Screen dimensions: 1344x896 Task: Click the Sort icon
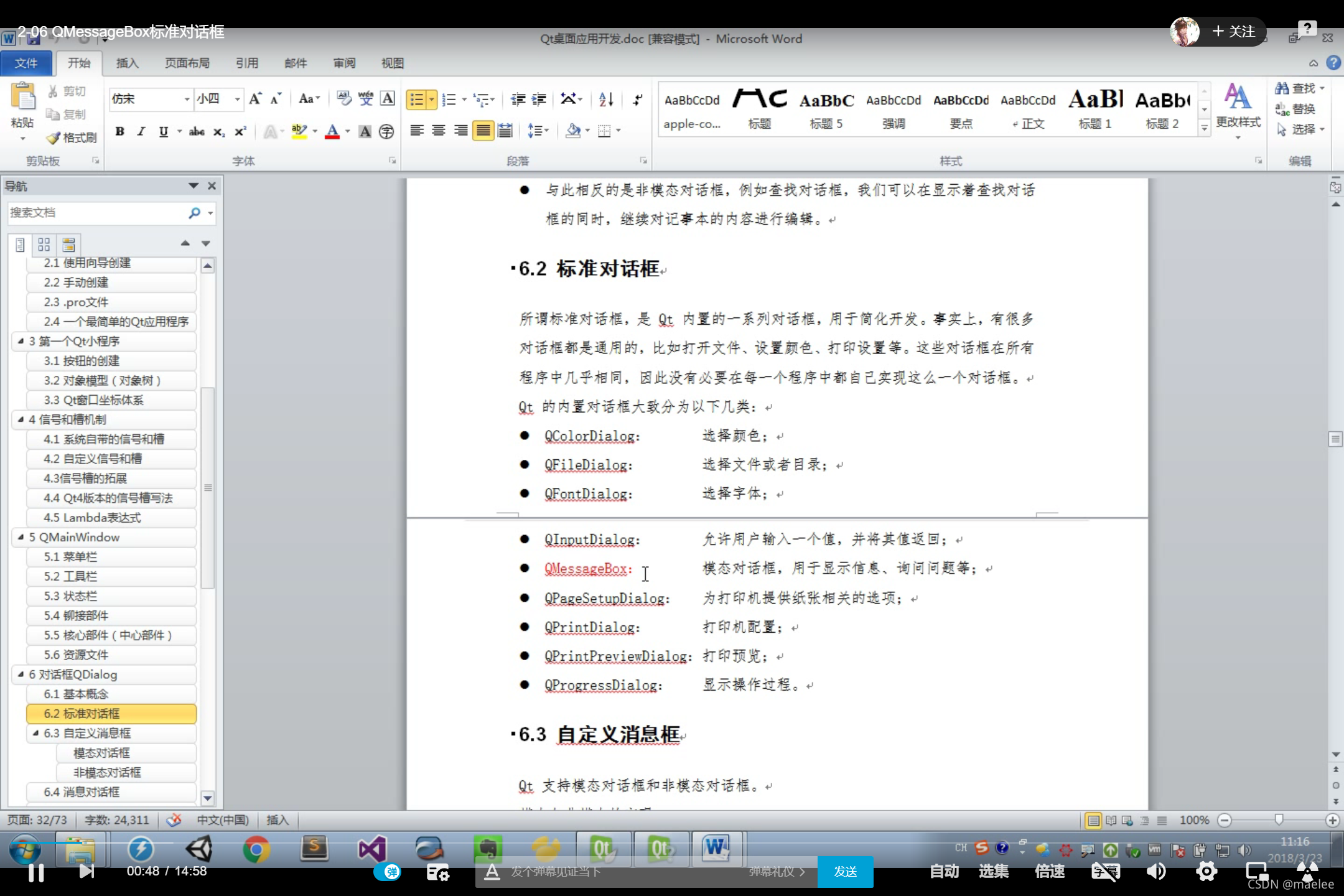[x=606, y=100]
